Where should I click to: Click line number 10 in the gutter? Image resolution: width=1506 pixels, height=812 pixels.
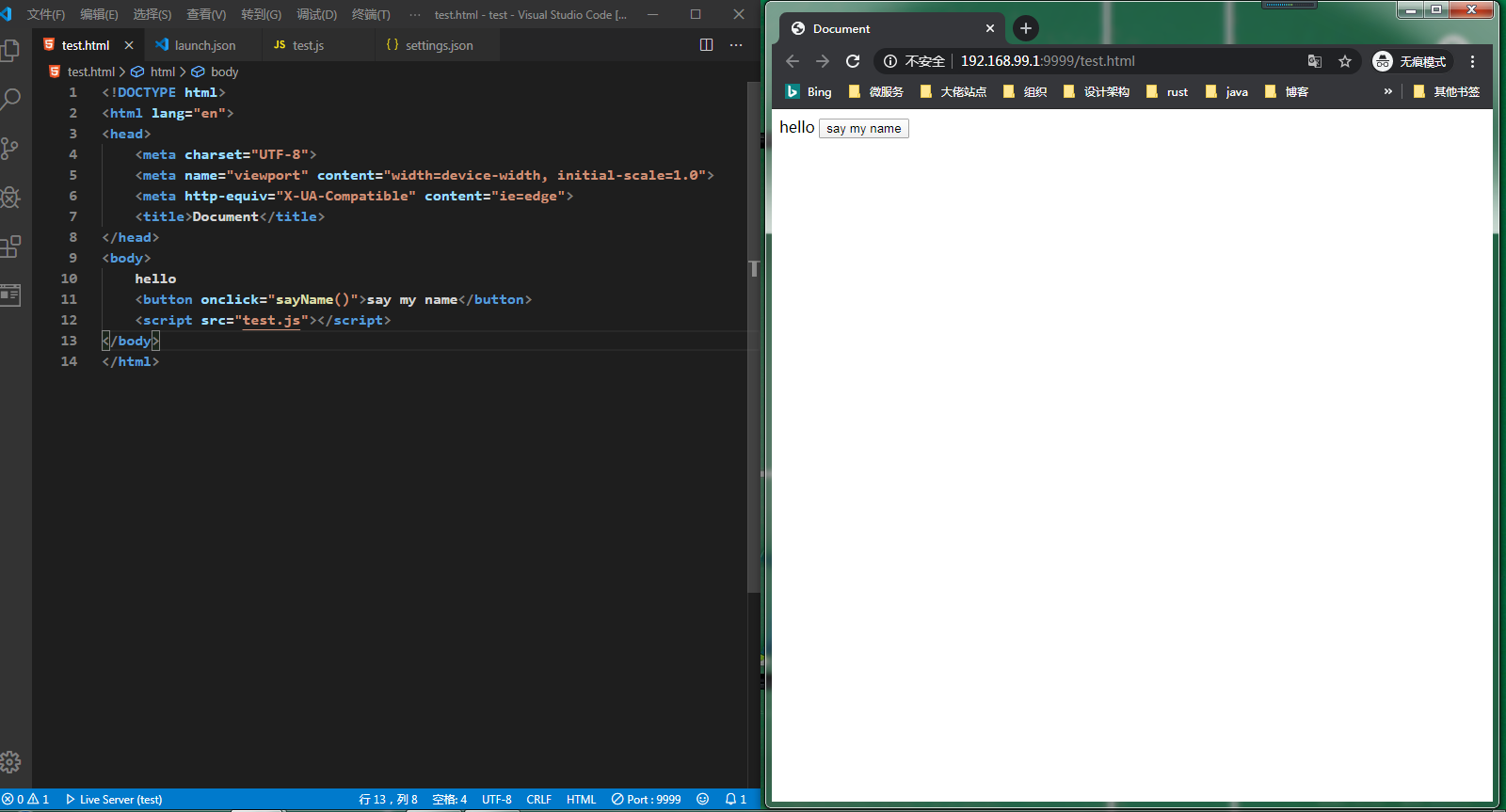tap(69, 279)
